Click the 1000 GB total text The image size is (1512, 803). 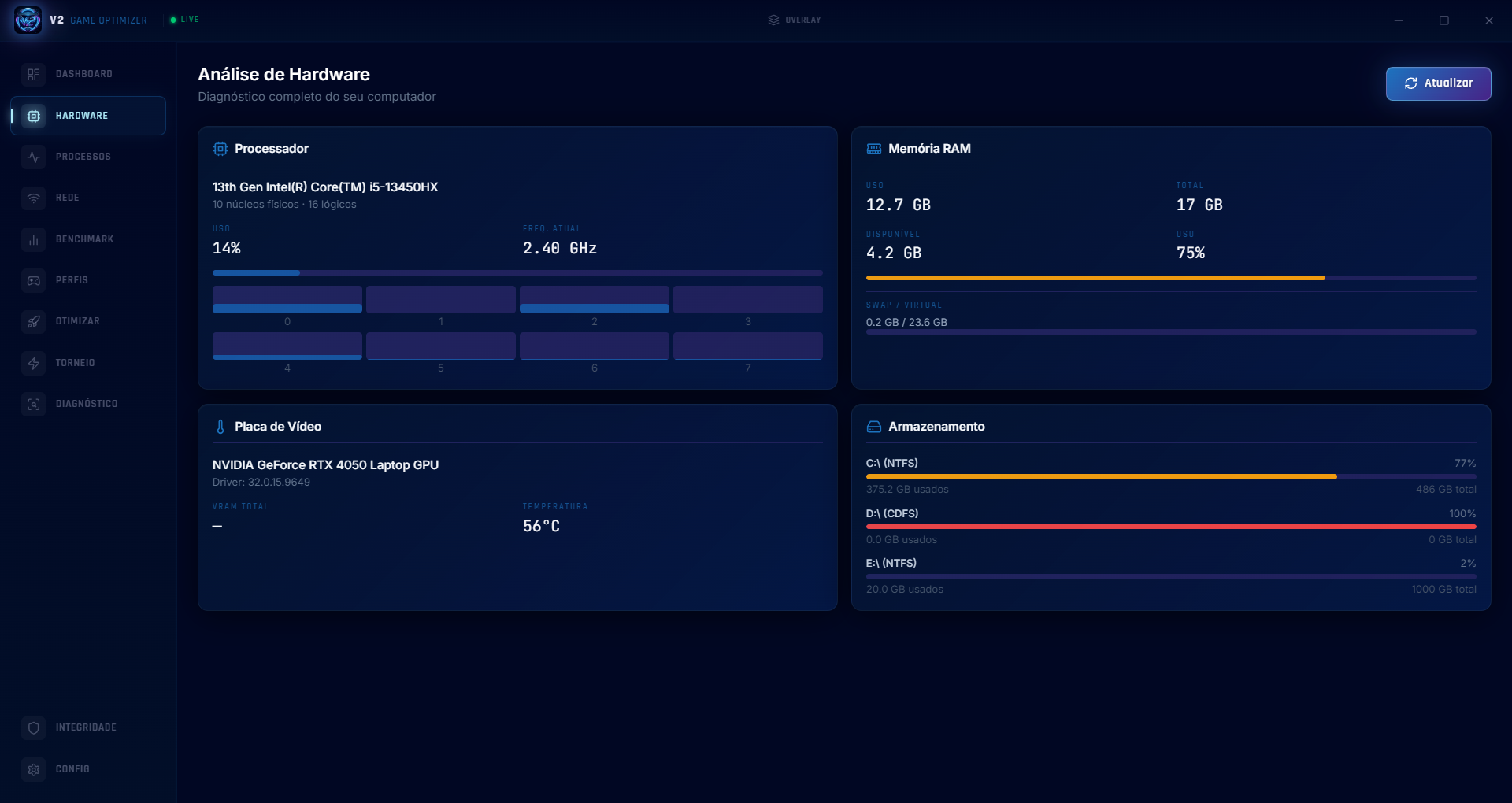[x=1443, y=590]
